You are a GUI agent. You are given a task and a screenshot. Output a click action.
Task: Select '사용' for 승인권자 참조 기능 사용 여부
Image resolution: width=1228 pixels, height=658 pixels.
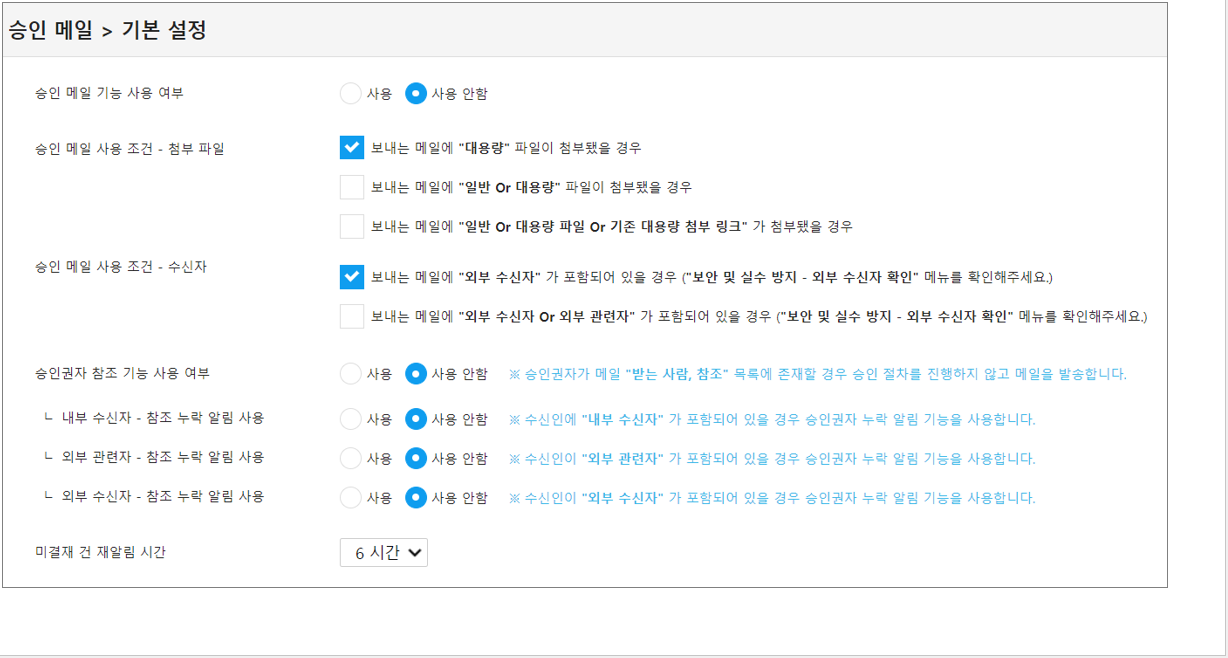pyautogui.click(x=351, y=374)
